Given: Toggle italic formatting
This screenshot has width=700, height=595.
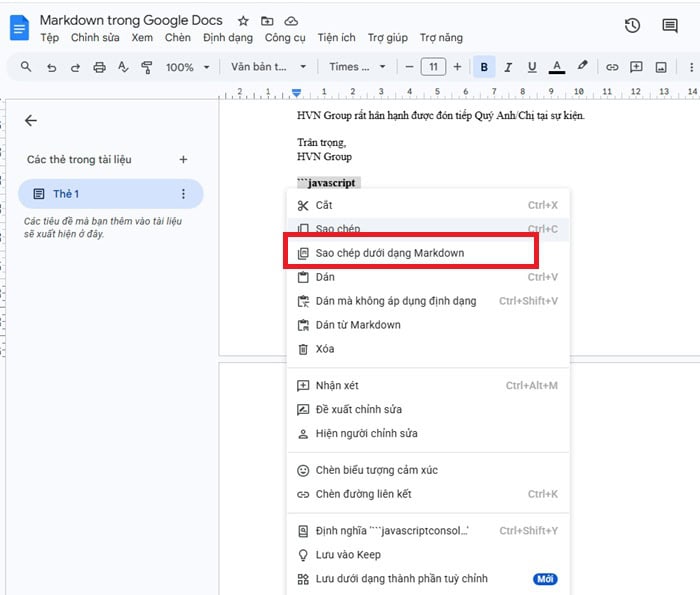Looking at the screenshot, I should point(508,67).
